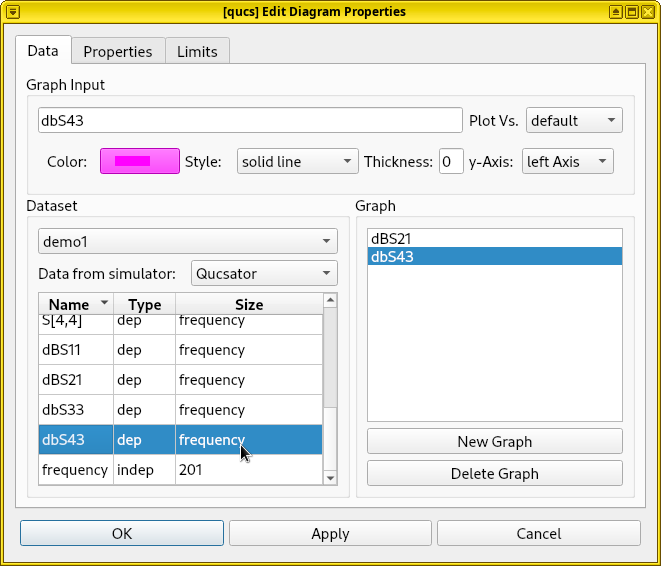661x566 pixels.
Task: Switch to the Limits tab
Action: click(197, 52)
